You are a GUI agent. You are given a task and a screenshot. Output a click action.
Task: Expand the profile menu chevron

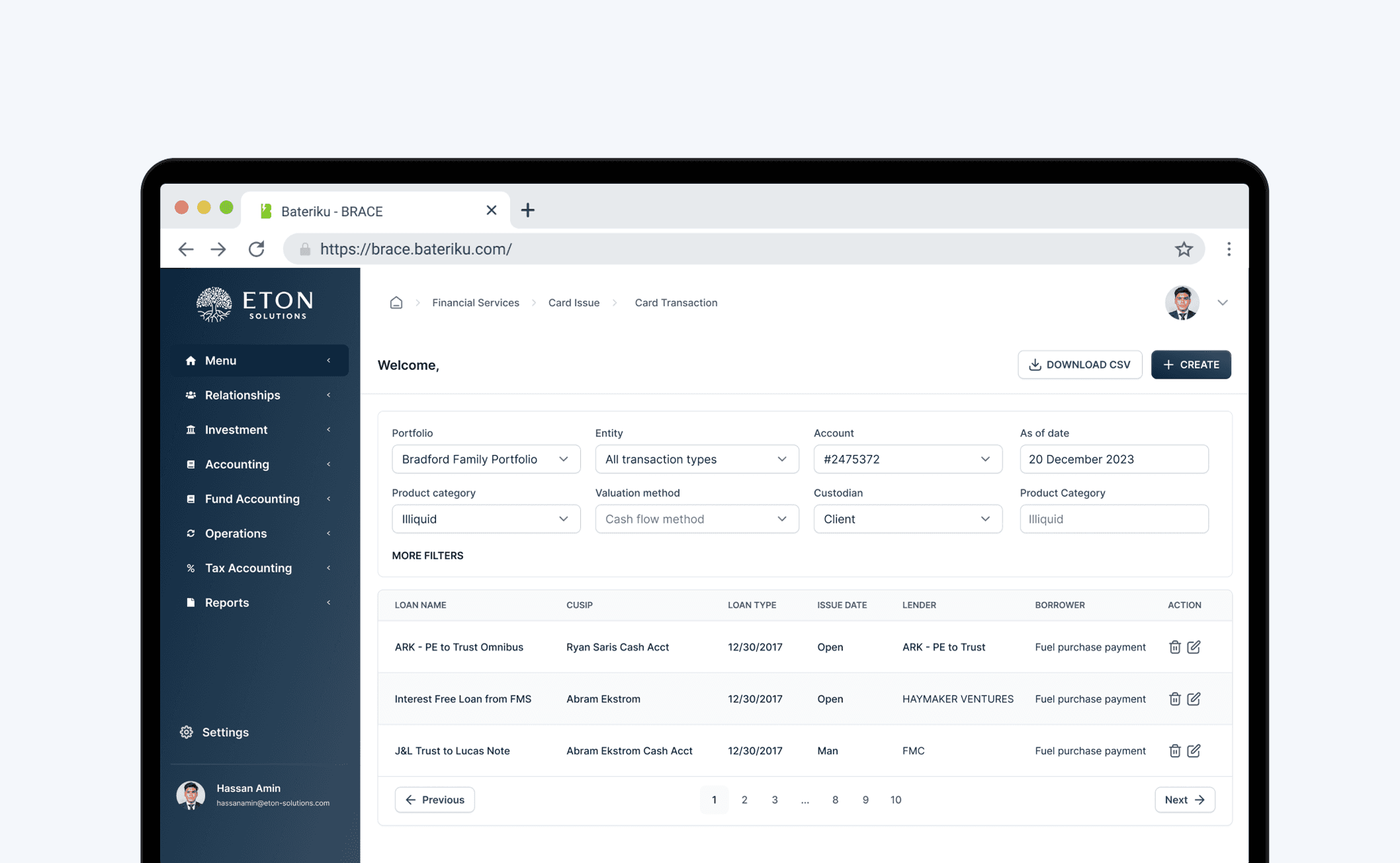click(x=1222, y=302)
